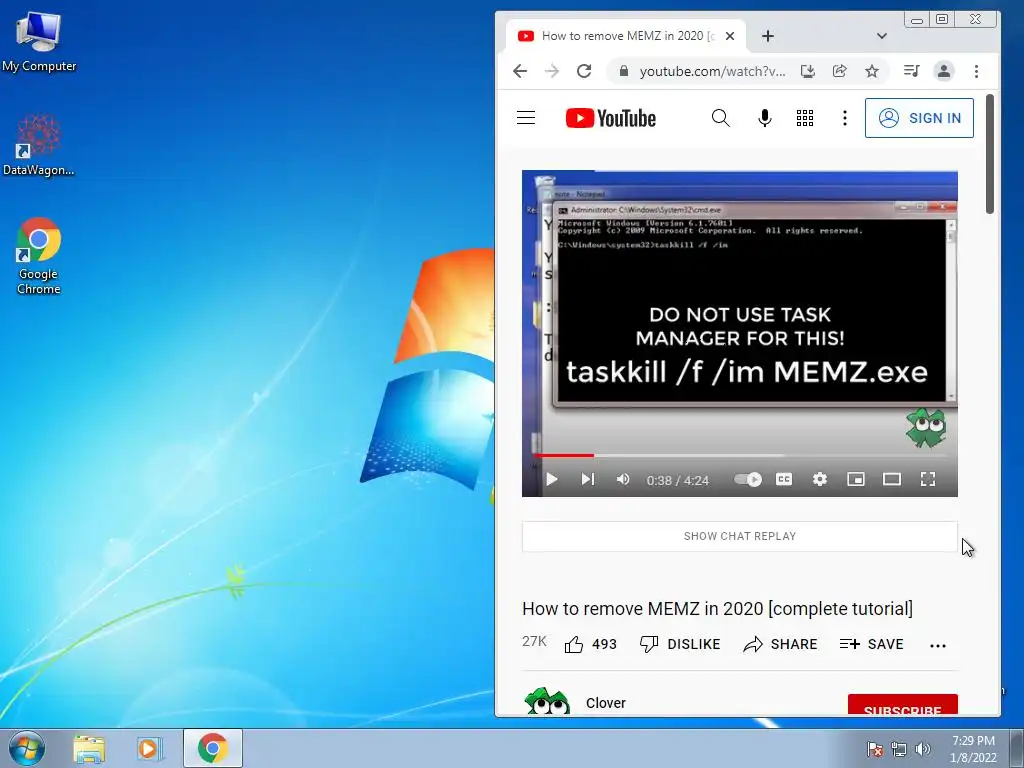
Task: Click Chrome taskbar button
Action: pyautogui.click(x=213, y=748)
